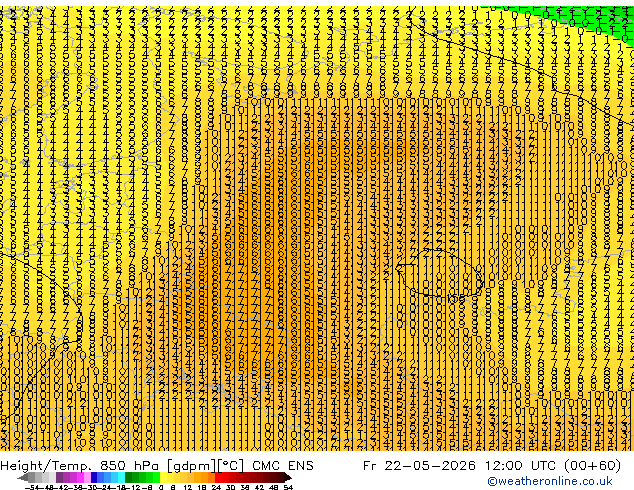Click the CMC ENS model label
634x490 pixels.
pos(283,465)
